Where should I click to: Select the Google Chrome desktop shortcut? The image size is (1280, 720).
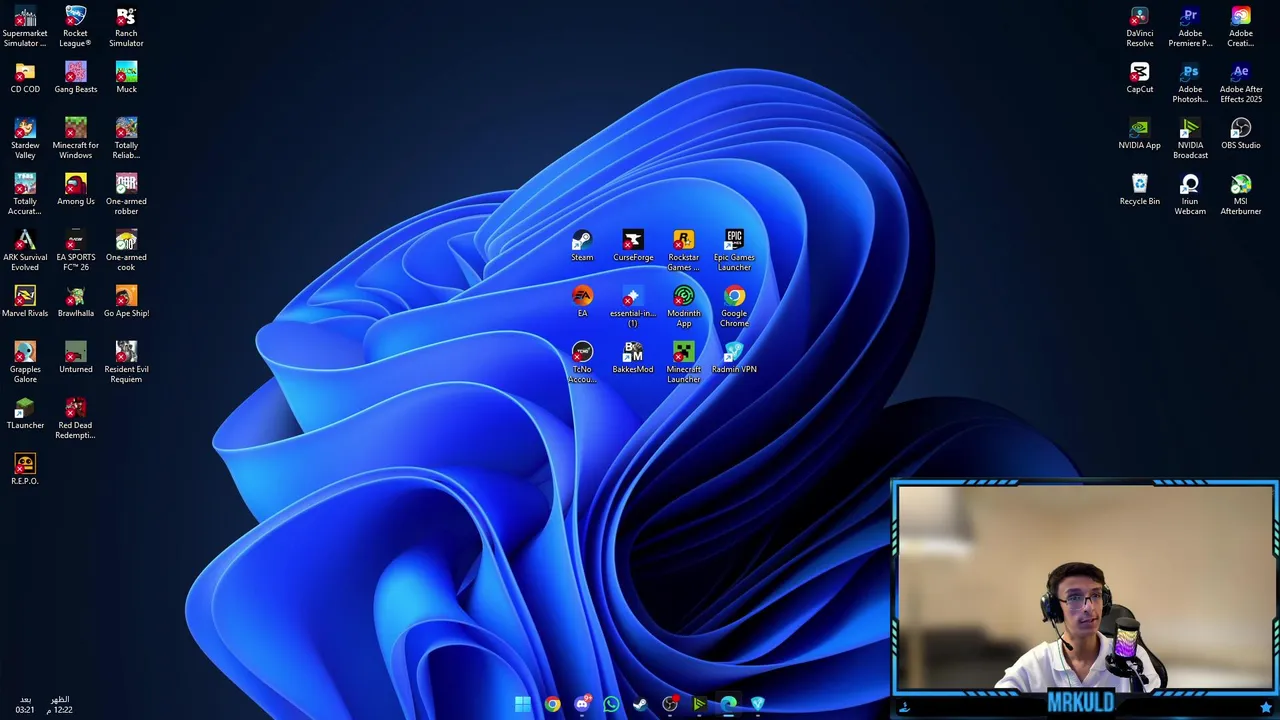734,307
